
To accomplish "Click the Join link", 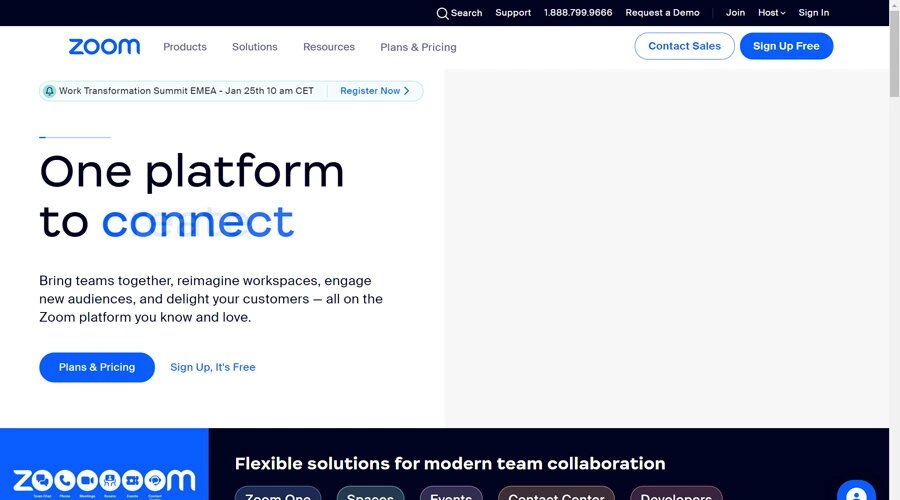I will (735, 13).
